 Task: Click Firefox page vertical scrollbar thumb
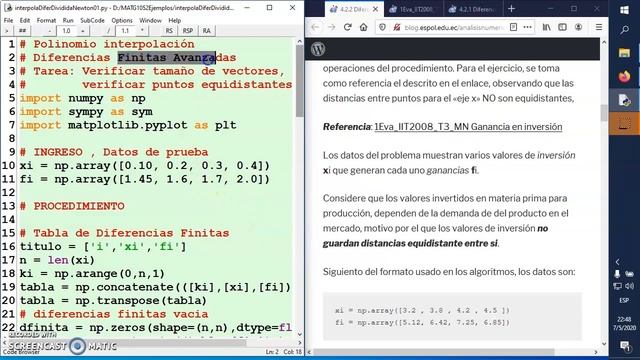604,113
